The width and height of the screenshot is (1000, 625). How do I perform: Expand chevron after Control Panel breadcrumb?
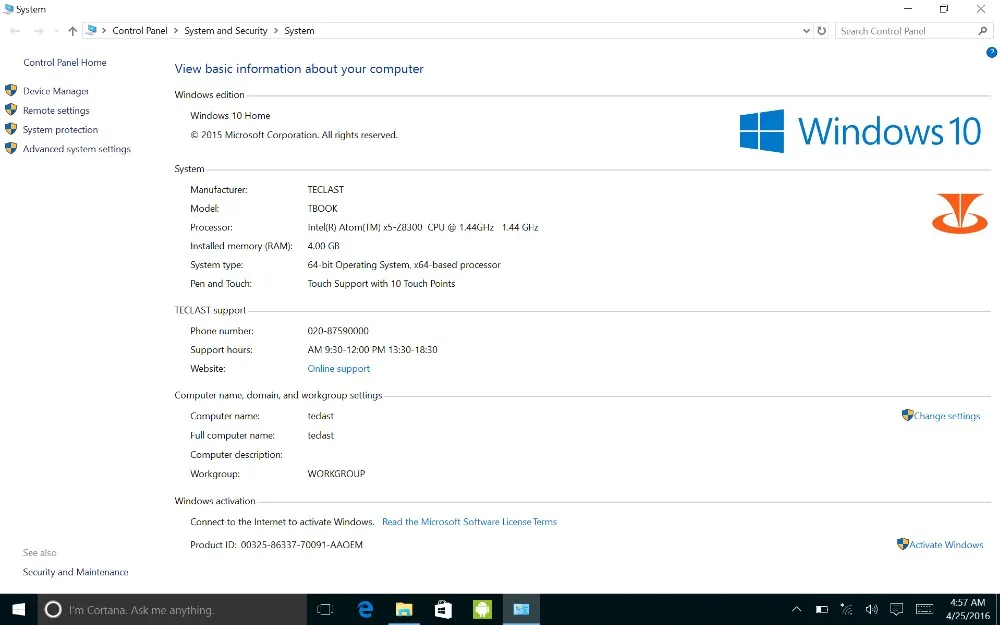pyautogui.click(x=176, y=31)
